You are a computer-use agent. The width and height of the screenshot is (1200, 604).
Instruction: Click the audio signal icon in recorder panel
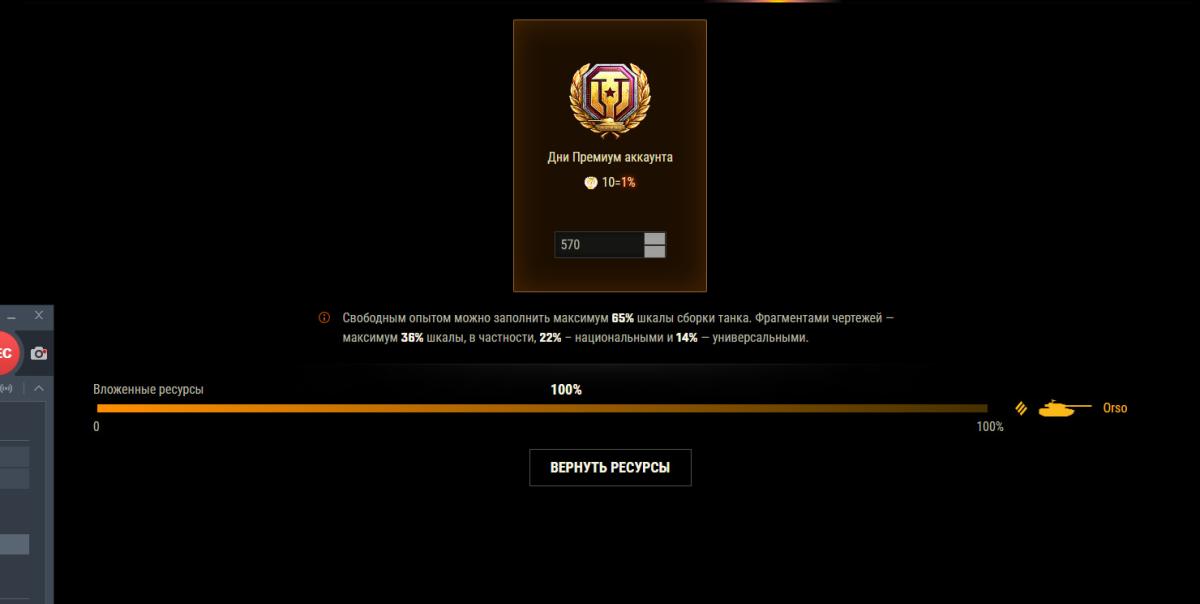pyautogui.click(x=7, y=388)
